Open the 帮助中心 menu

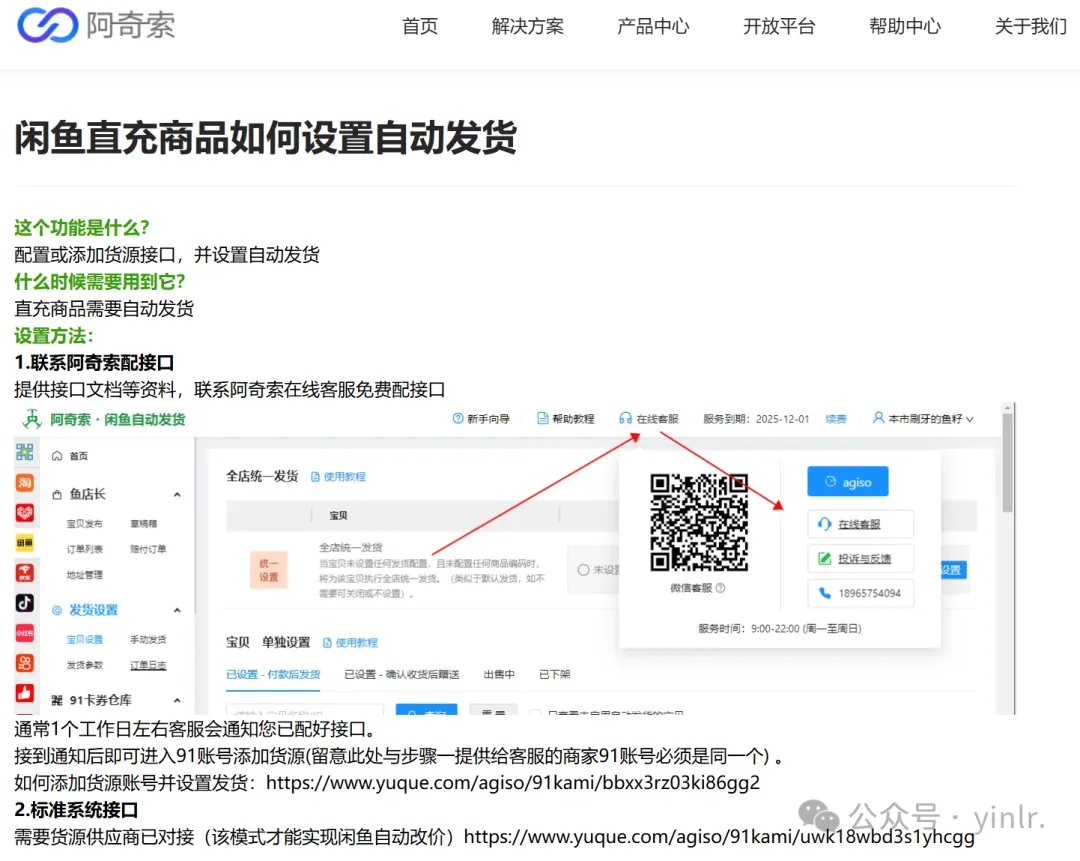pos(905,26)
